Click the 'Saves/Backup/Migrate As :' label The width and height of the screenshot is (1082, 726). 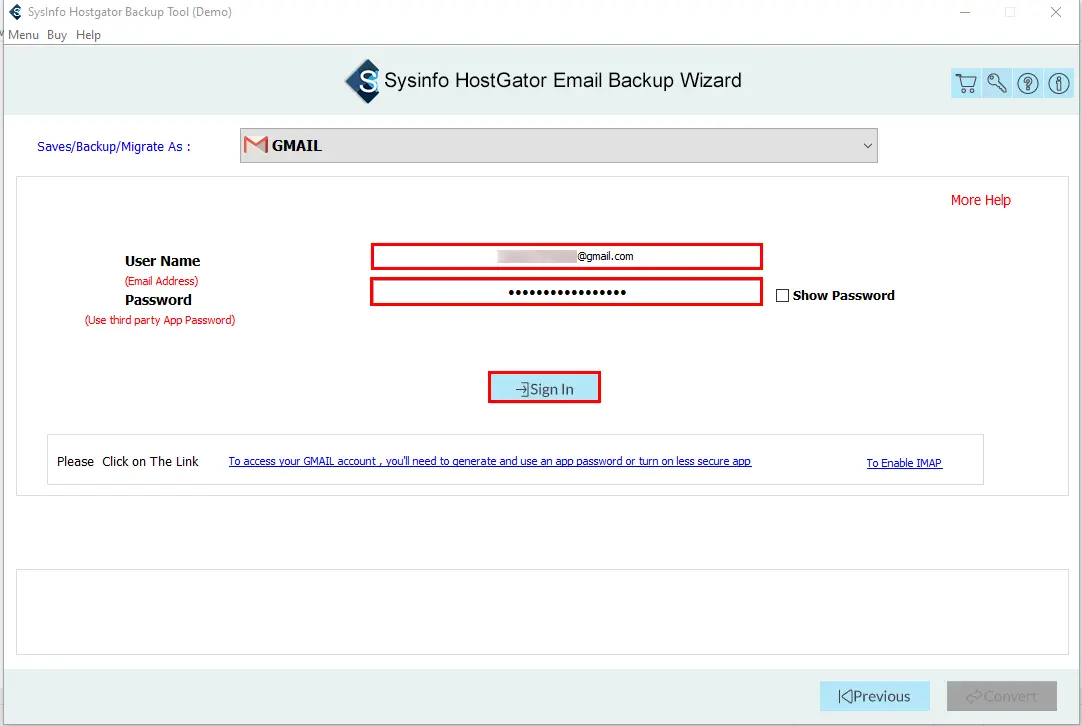click(x=114, y=146)
